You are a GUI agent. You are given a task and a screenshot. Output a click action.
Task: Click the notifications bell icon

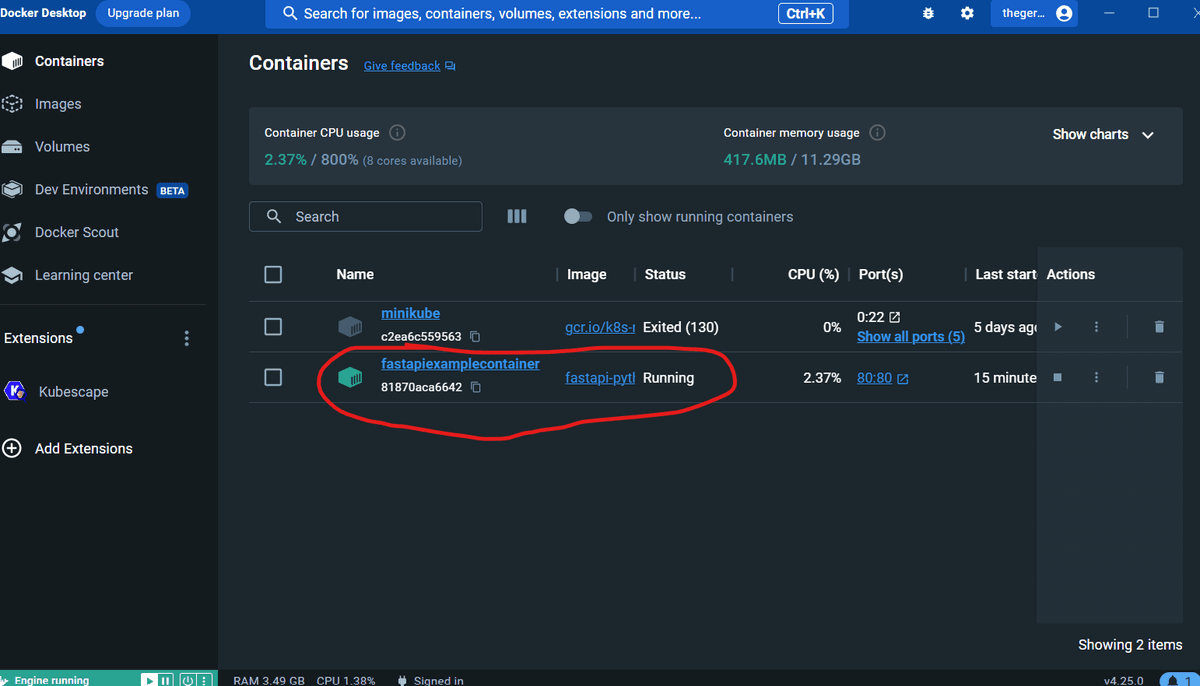[x=1175, y=680]
